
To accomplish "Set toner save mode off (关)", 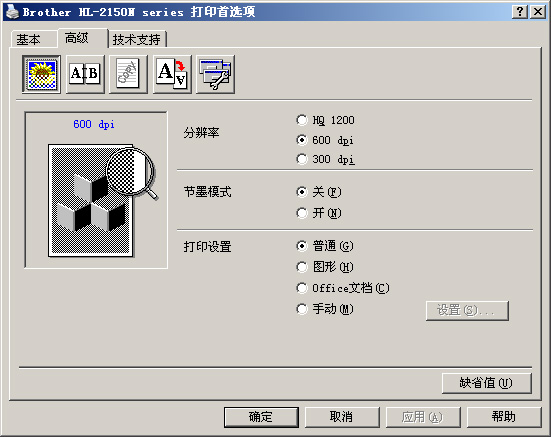I will [x=319, y=192].
